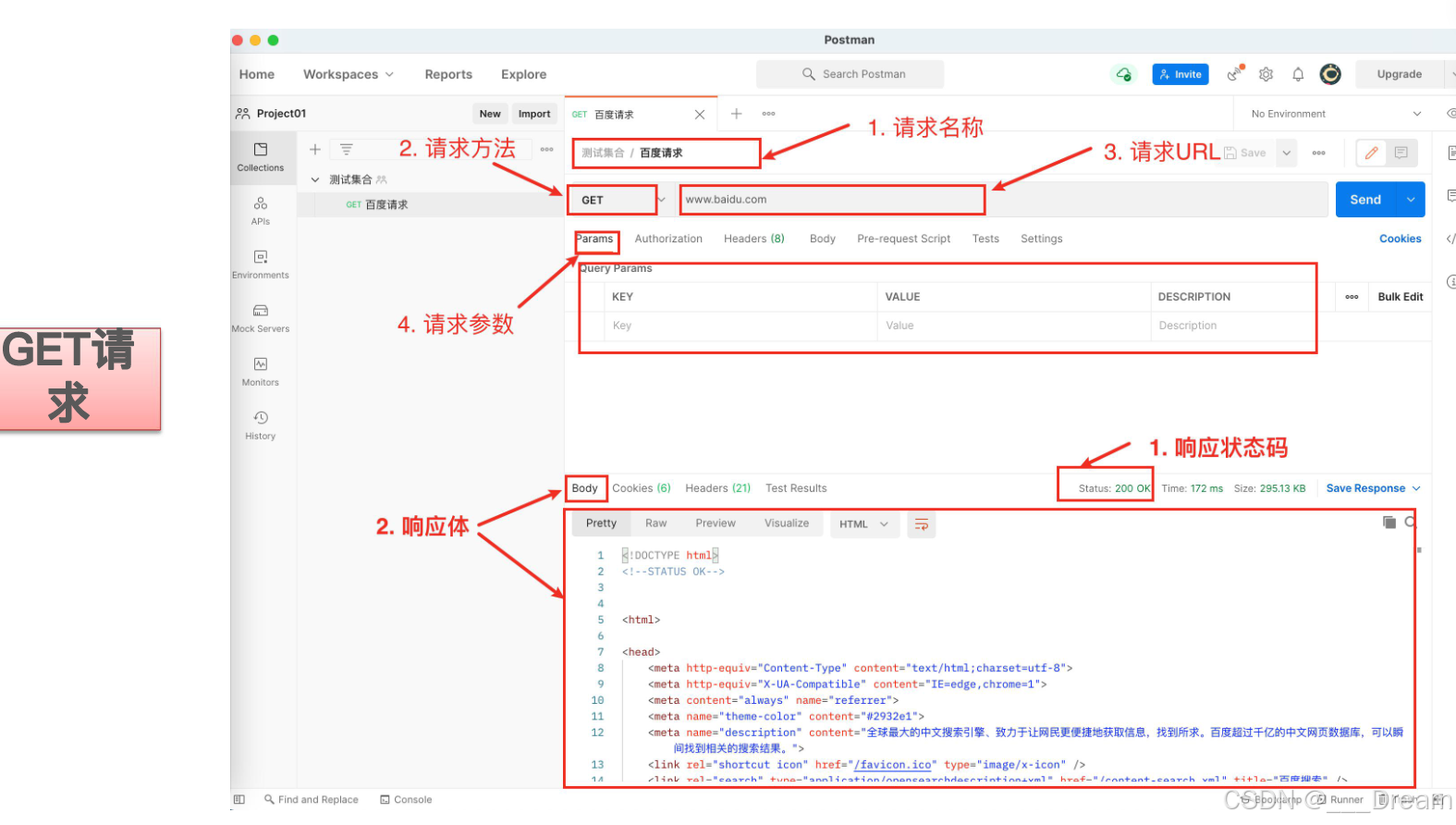The image size is (1456, 825).
Task: Open the History sidebar panel
Action: 260,425
